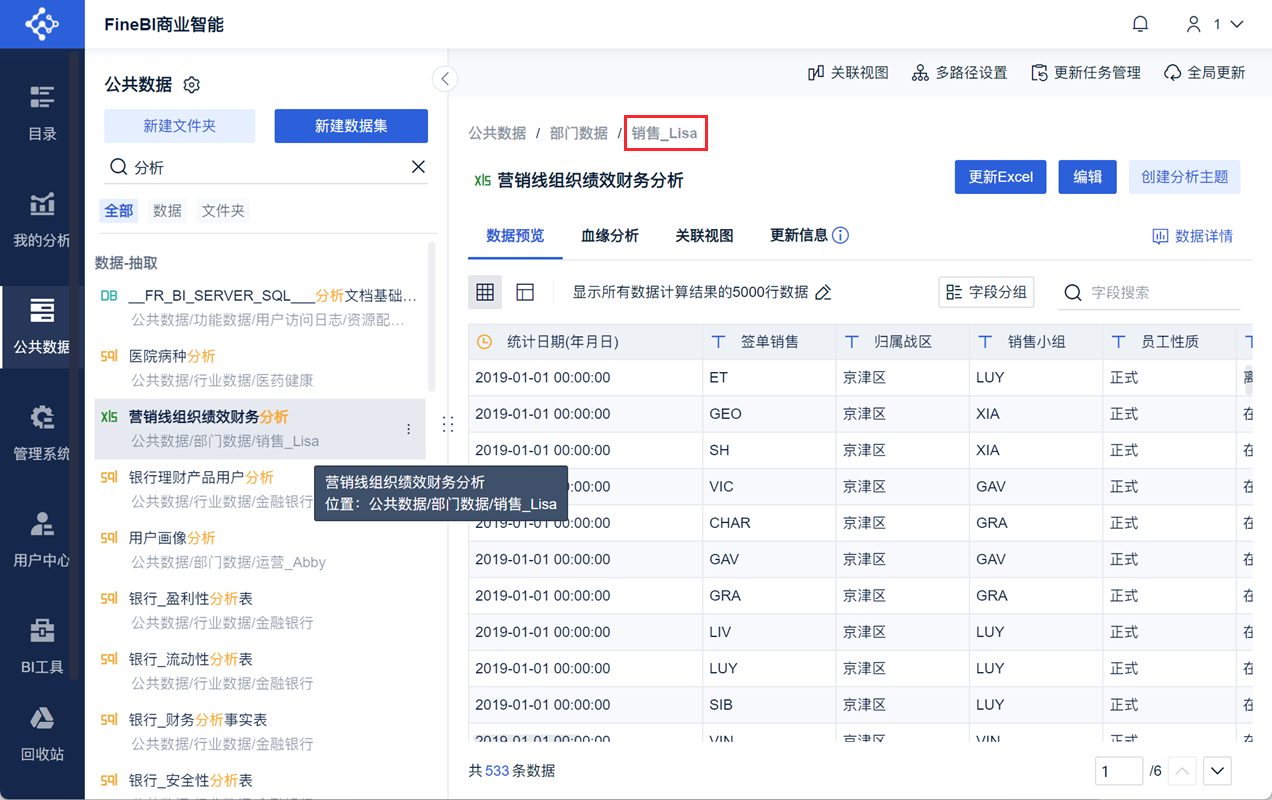This screenshot has width=1272, height=800.
Task: Open BI工具 in sidebar
Action: pyautogui.click(x=42, y=646)
